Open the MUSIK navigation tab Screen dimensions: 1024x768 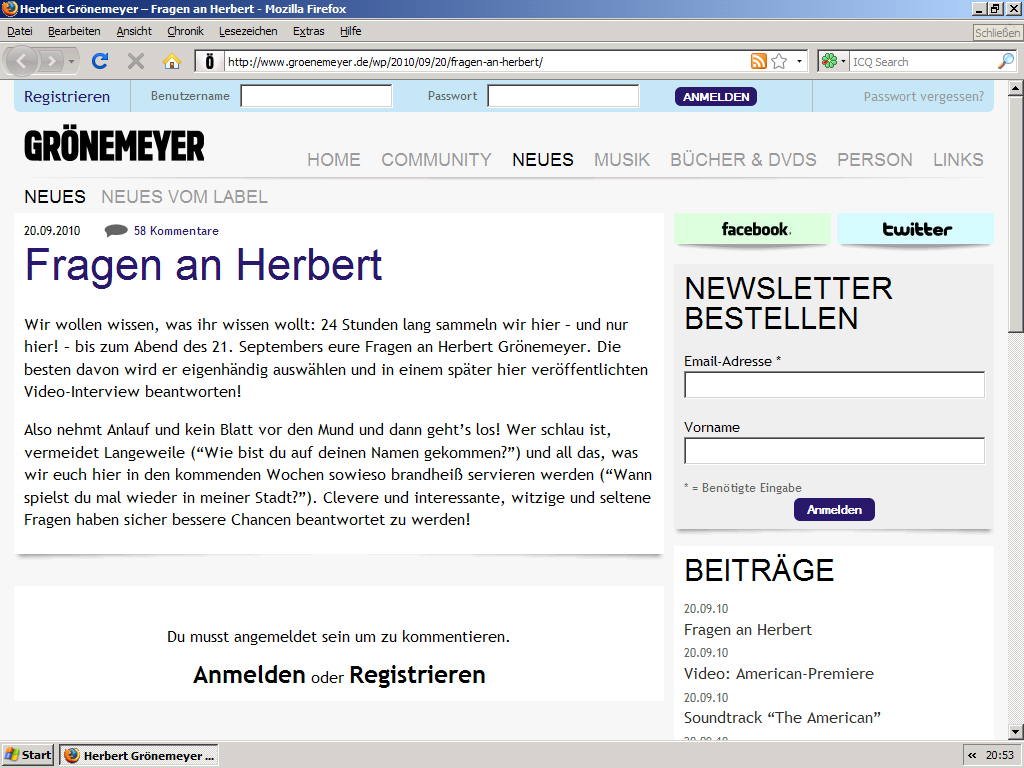click(x=622, y=159)
